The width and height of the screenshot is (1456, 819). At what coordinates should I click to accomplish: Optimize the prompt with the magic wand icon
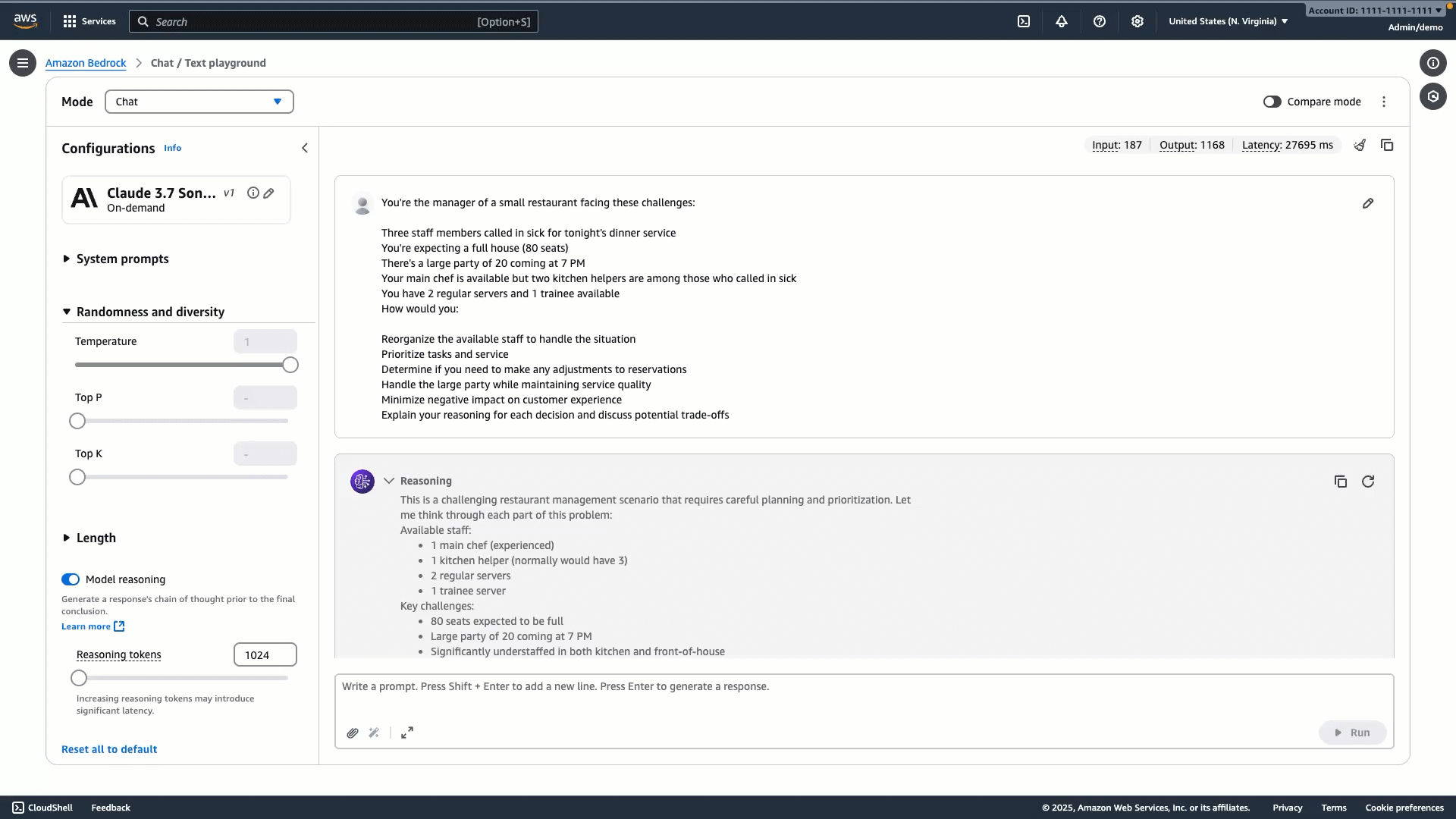click(373, 733)
